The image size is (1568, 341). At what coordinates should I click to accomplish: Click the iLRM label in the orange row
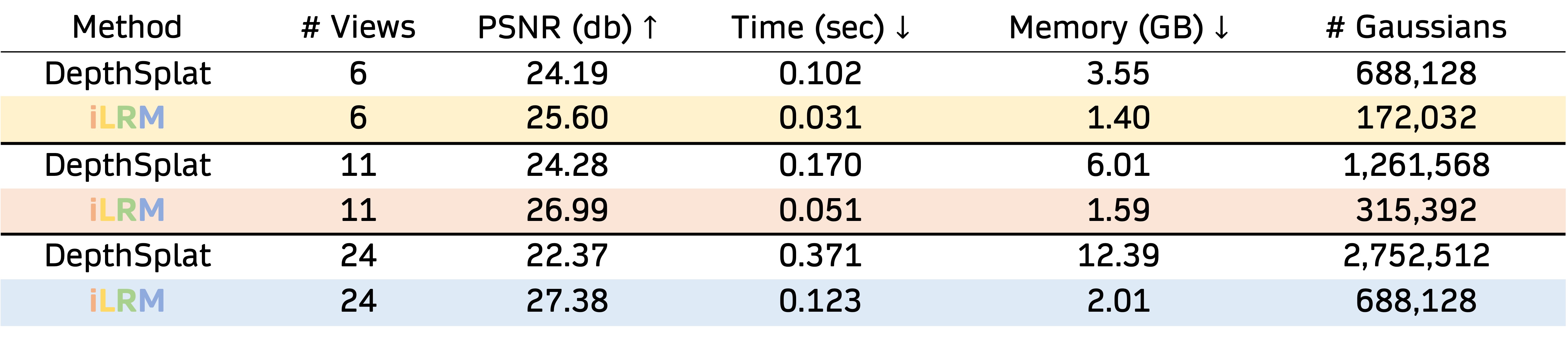(x=127, y=210)
